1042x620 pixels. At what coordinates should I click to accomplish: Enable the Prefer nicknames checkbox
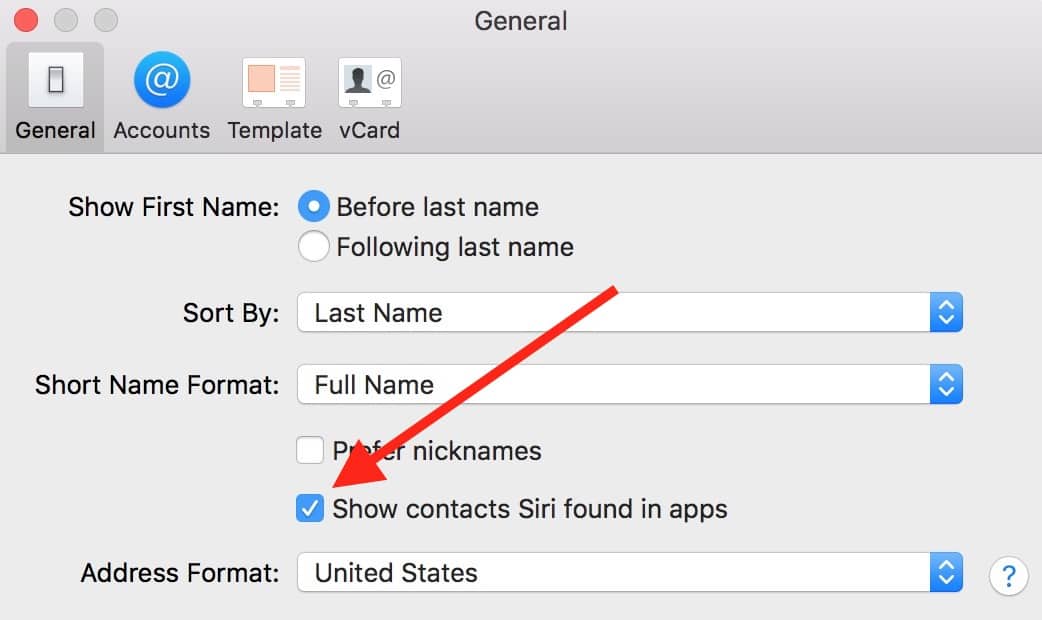click(x=310, y=450)
